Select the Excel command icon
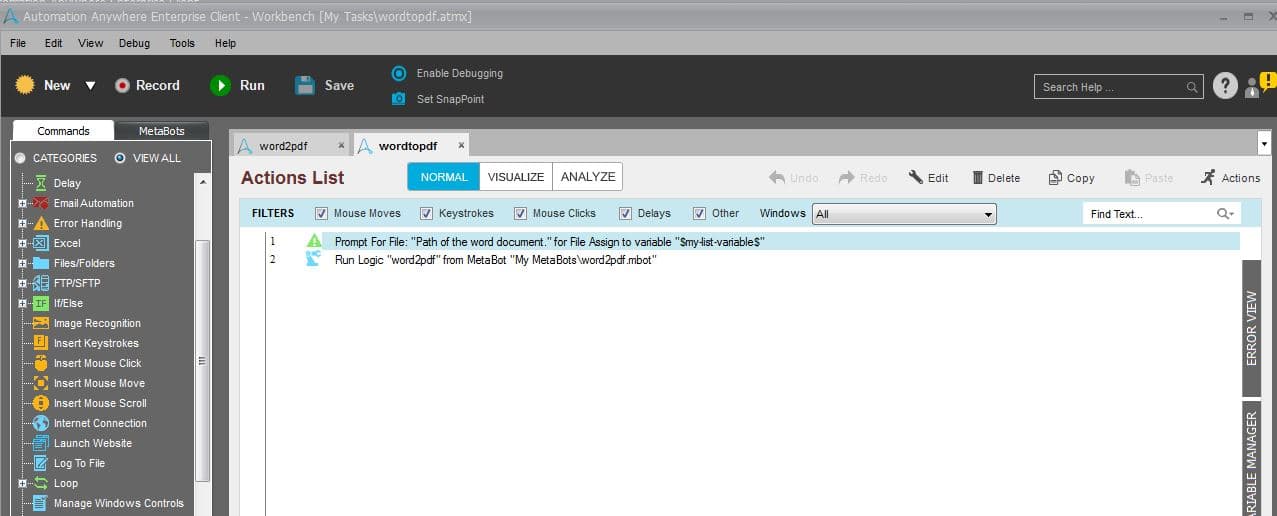The width and height of the screenshot is (1277, 516). coord(41,243)
